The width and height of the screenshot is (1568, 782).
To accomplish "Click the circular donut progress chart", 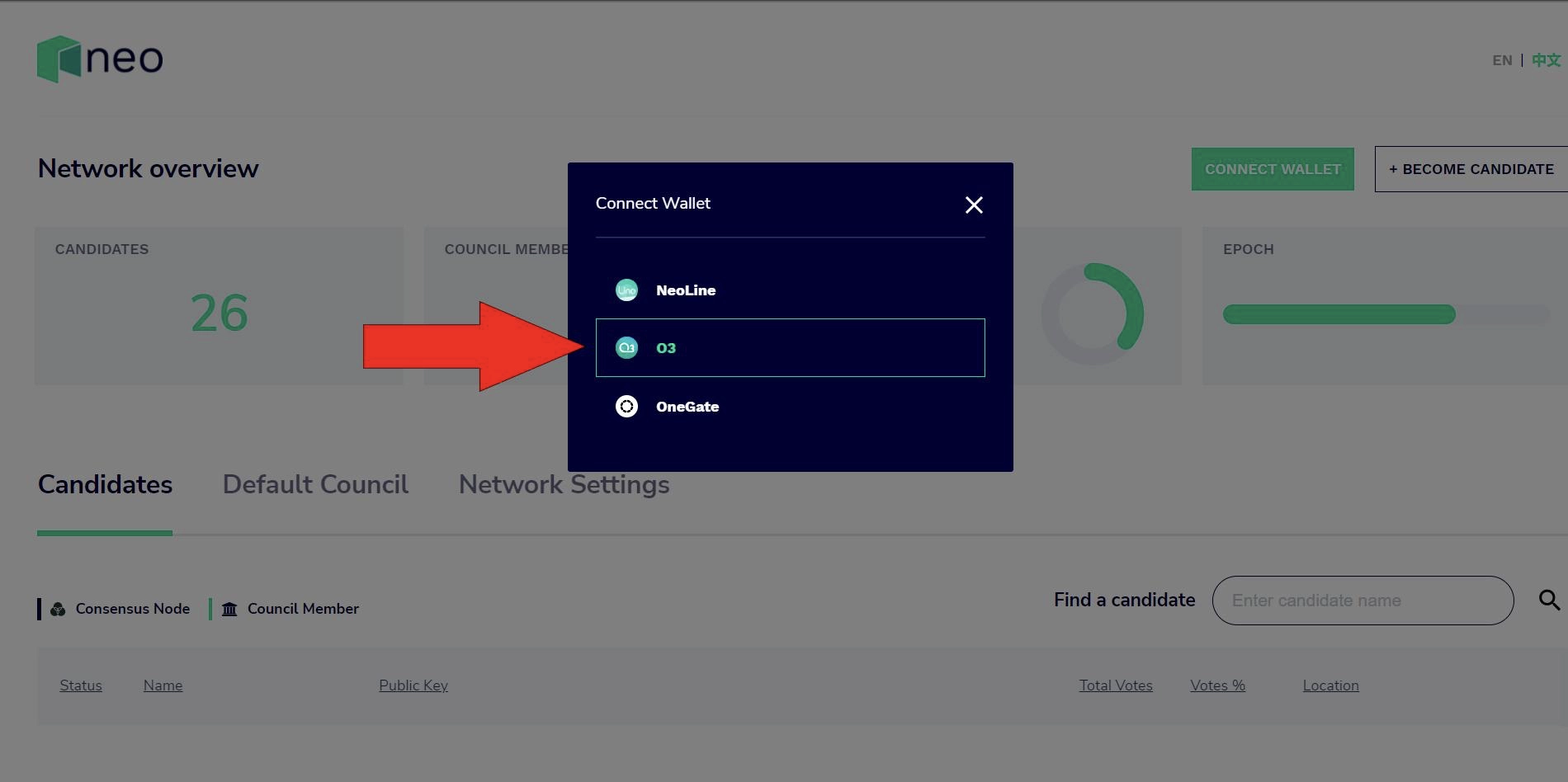I will pos(1092,313).
